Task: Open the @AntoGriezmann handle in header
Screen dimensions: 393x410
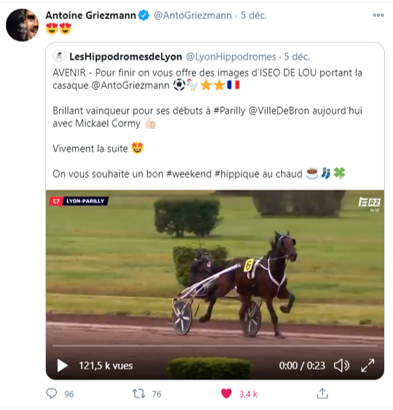Action: click(x=192, y=15)
